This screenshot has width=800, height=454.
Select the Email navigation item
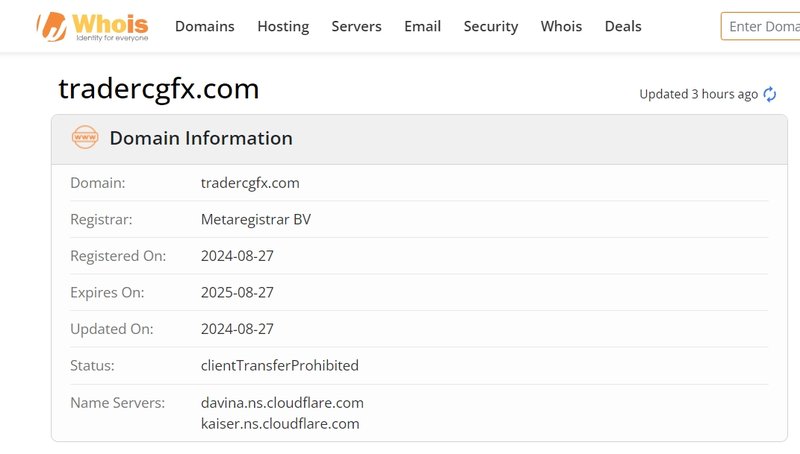coord(422,26)
